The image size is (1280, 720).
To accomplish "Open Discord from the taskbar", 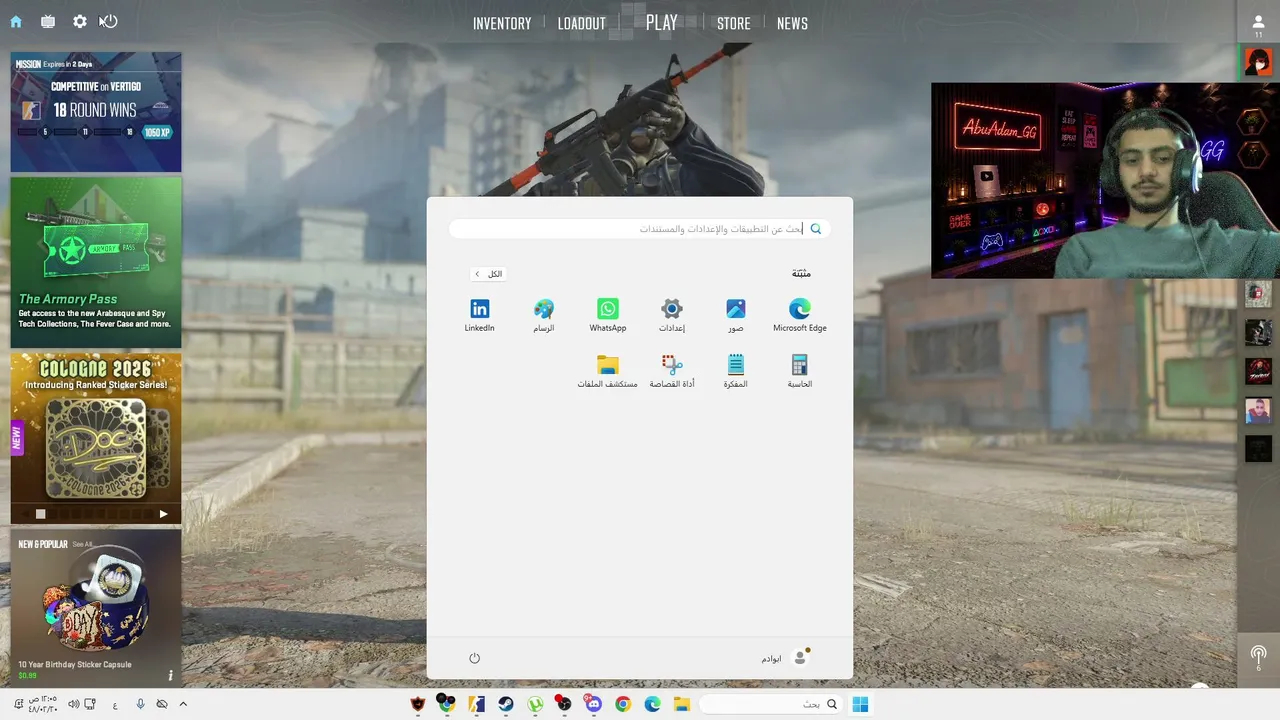I will click(x=594, y=704).
